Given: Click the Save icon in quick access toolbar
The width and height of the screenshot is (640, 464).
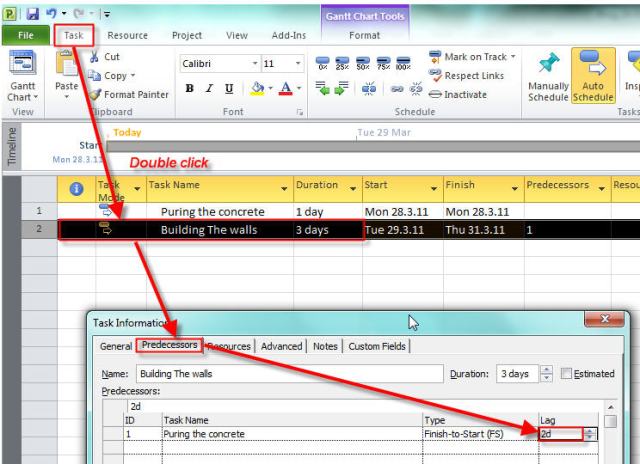Looking at the screenshot, I should tap(29, 11).
